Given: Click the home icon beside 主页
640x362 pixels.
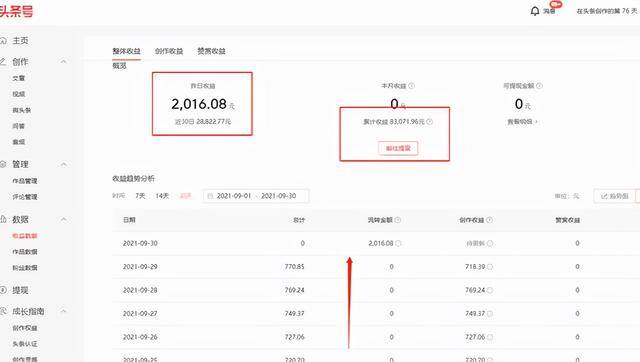Looking at the screenshot, I should (3, 41).
